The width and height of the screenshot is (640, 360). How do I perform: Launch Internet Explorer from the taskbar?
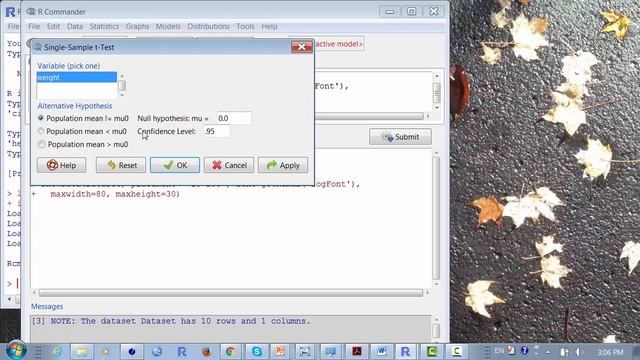coord(57,351)
